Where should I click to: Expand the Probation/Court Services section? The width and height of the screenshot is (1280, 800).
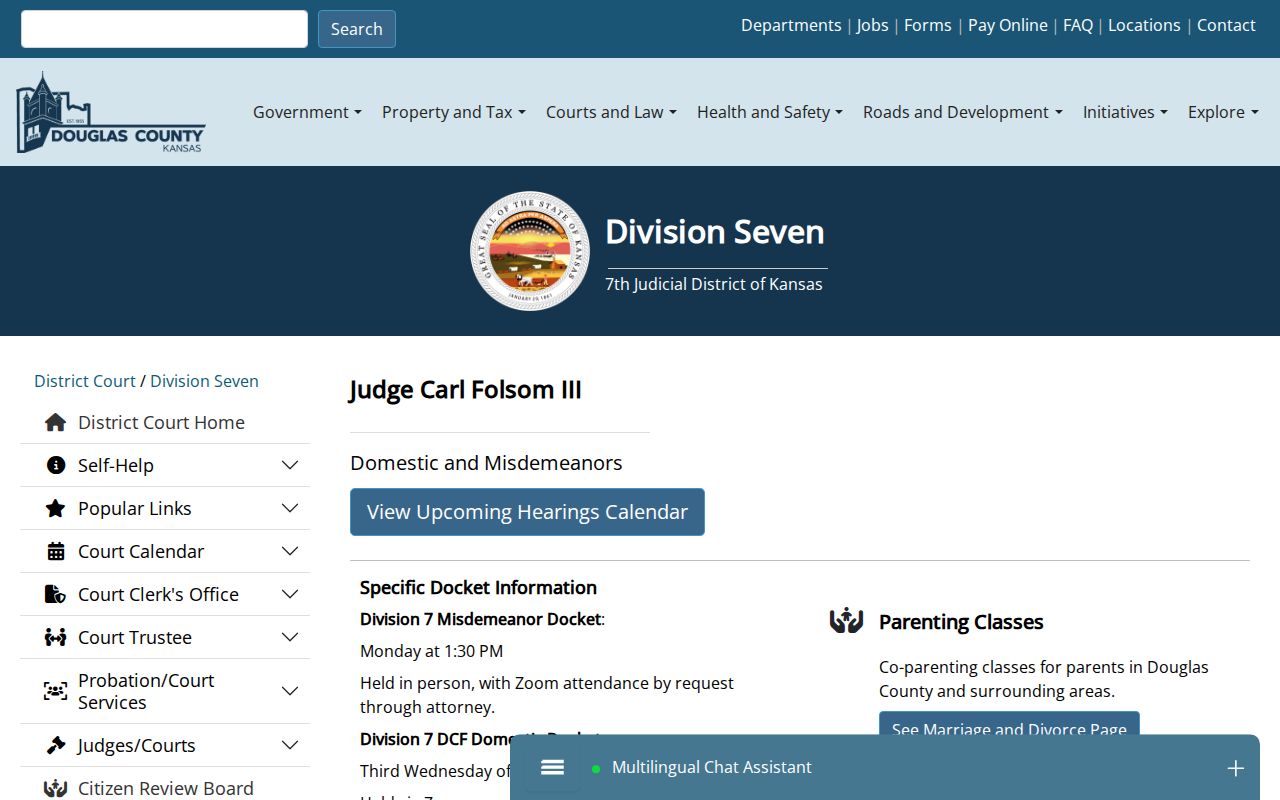(x=290, y=691)
